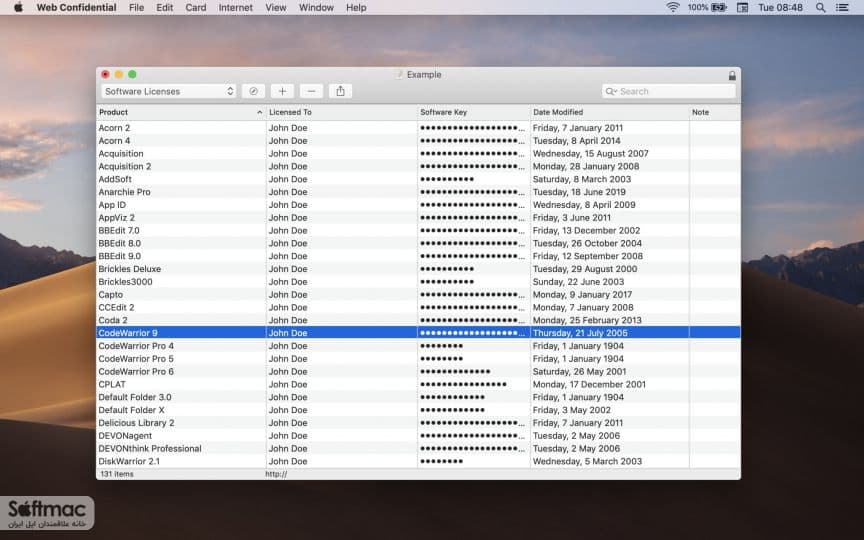Select the Acquisition 2 row

418,166
